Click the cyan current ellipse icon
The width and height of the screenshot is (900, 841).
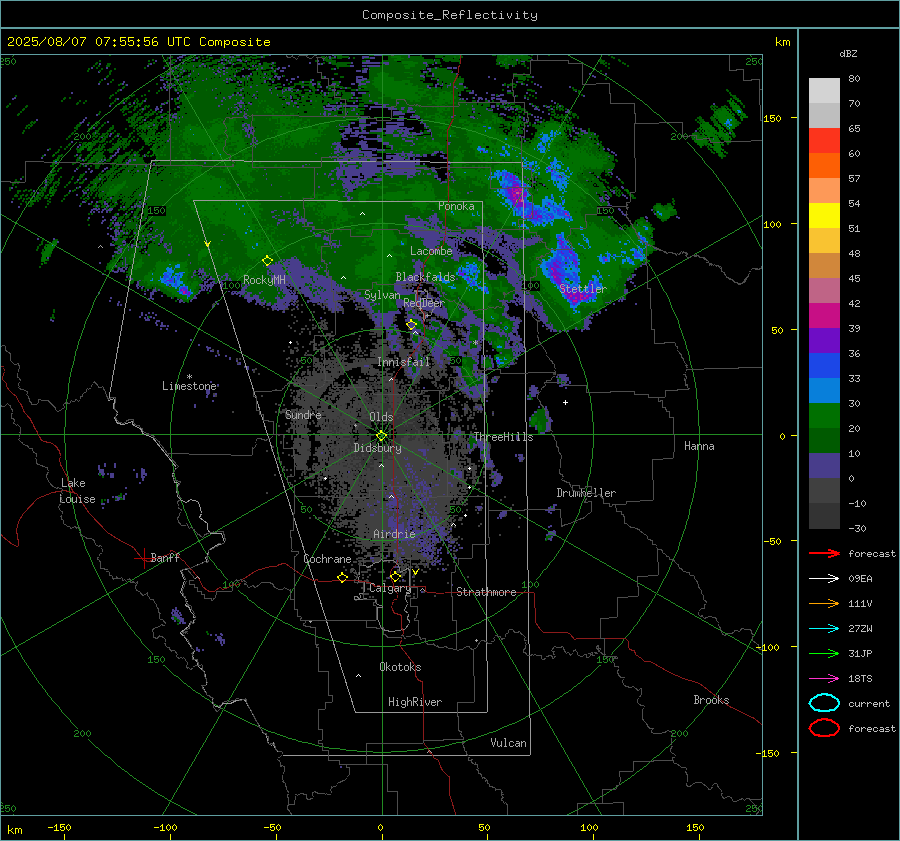tap(824, 703)
